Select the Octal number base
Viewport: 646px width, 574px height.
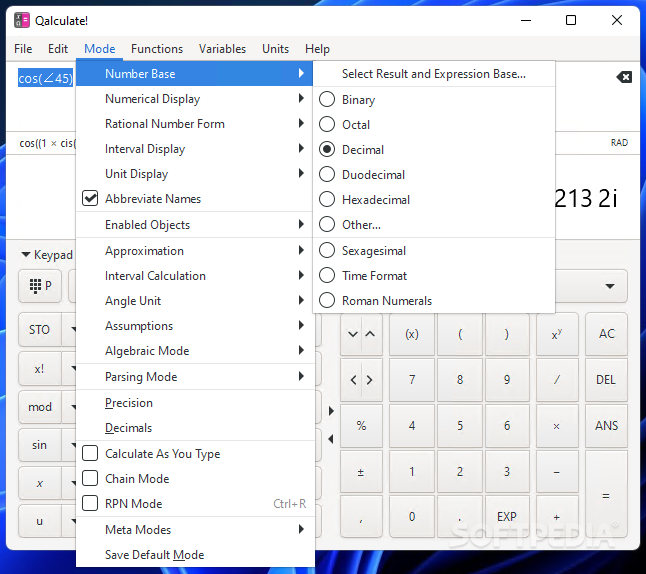pos(434,124)
